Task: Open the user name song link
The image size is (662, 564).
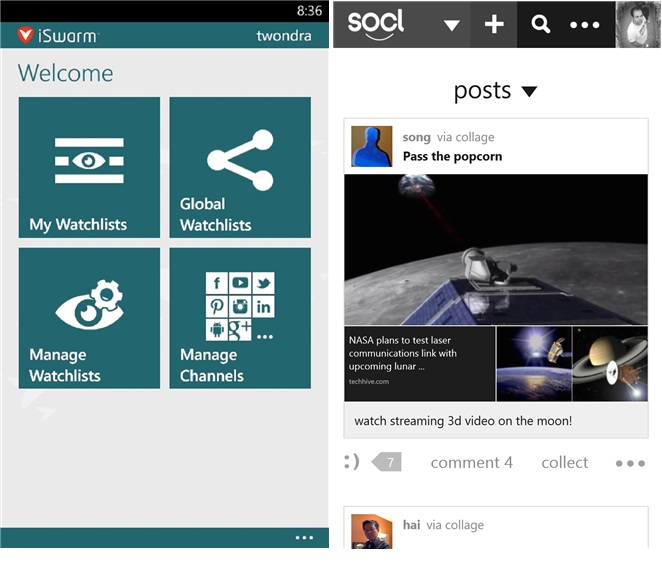Action: 416,137
